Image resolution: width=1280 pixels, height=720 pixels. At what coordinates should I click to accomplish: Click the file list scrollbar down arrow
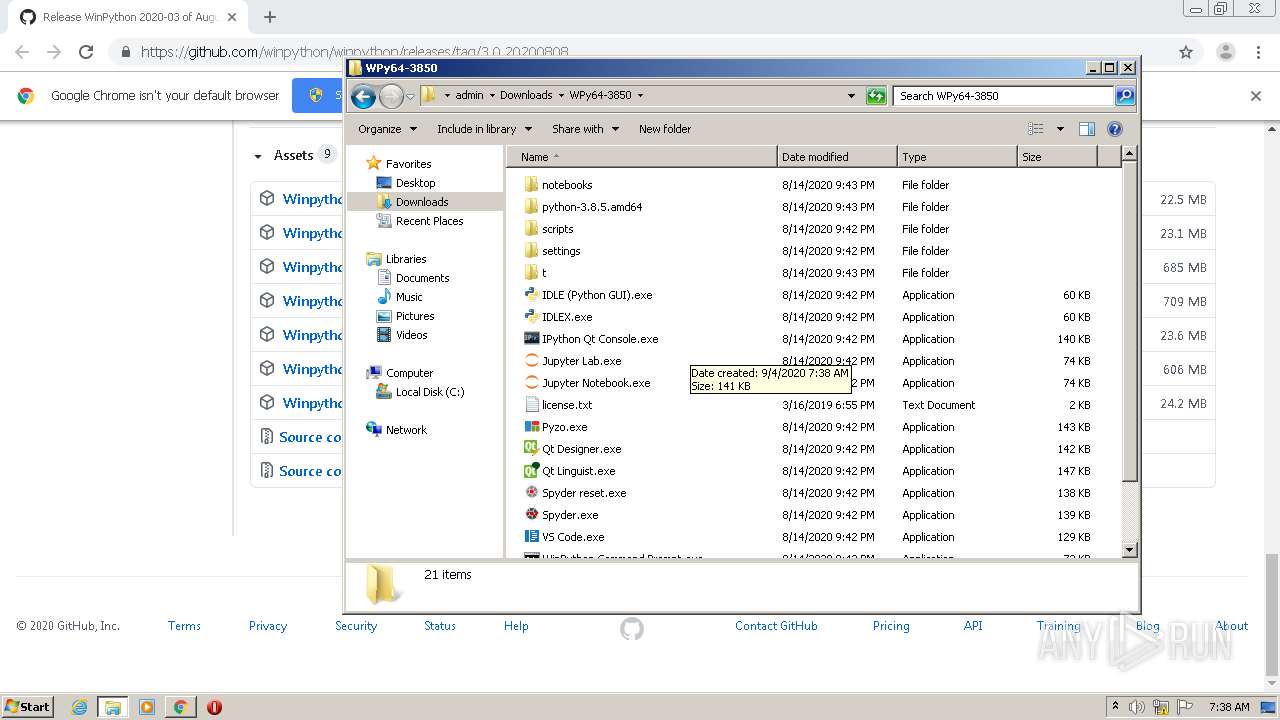click(1130, 549)
